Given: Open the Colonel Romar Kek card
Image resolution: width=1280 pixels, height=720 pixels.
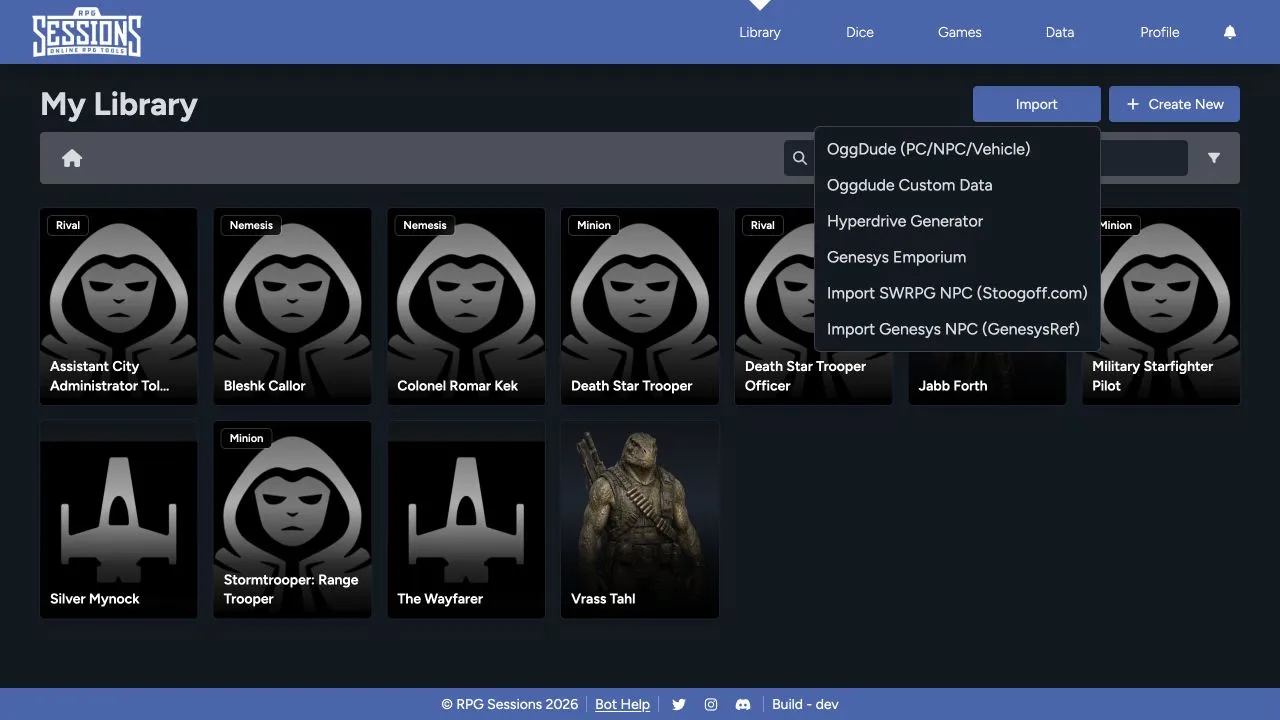Looking at the screenshot, I should pyautogui.click(x=466, y=306).
